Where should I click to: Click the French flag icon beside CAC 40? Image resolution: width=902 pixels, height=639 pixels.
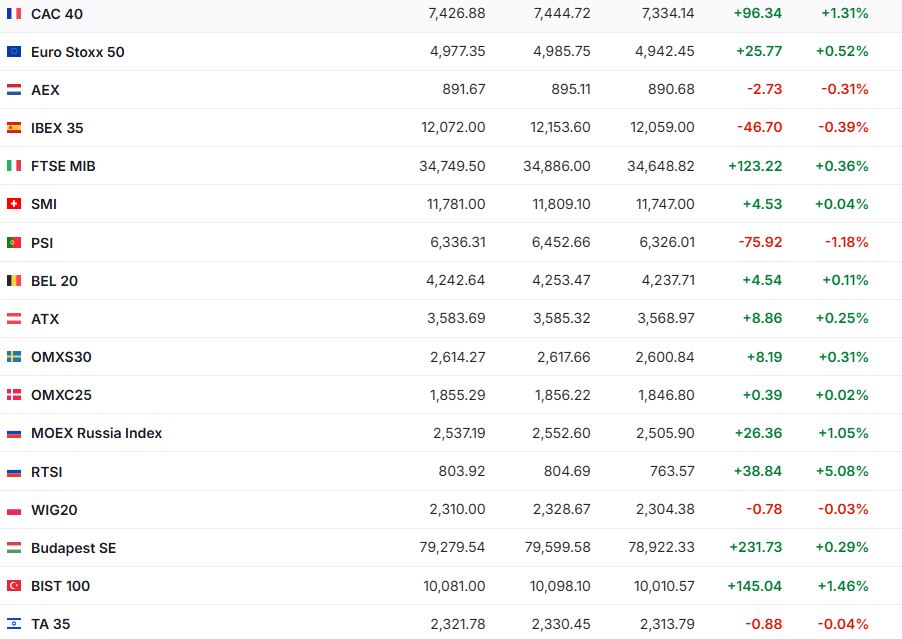point(14,14)
